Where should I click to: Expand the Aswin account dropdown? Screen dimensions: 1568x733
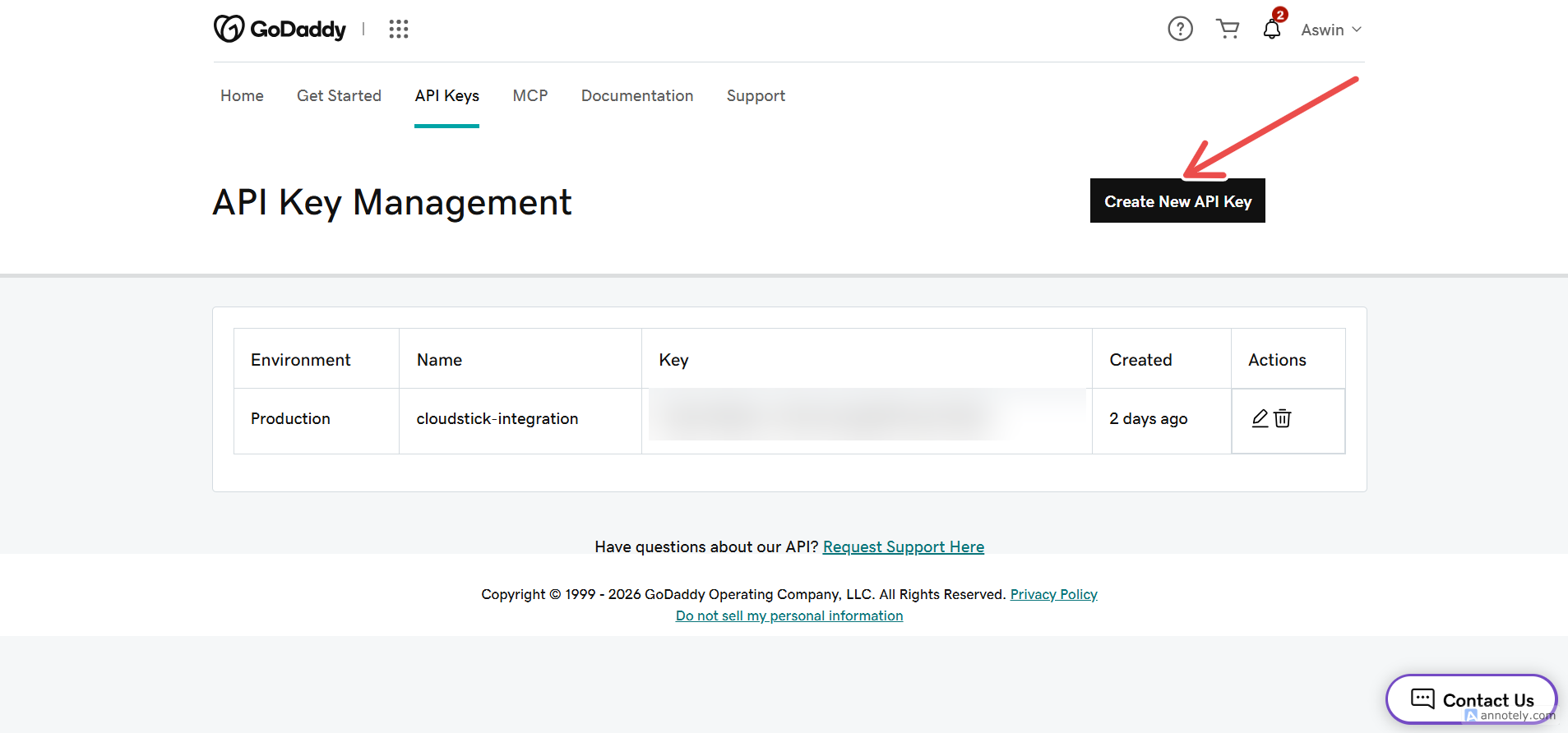coord(1331,30)
